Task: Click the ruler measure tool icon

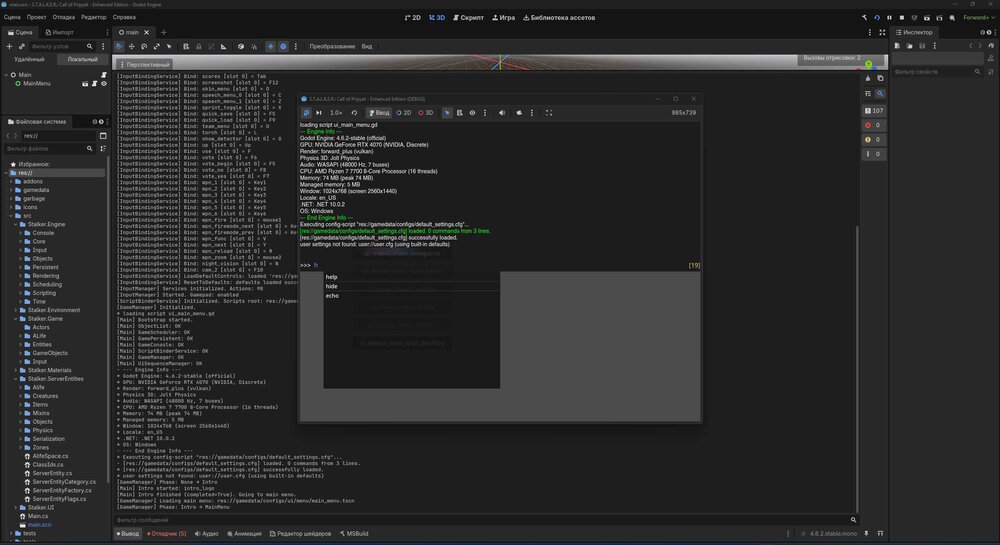Action: click(x=224, y=47)
